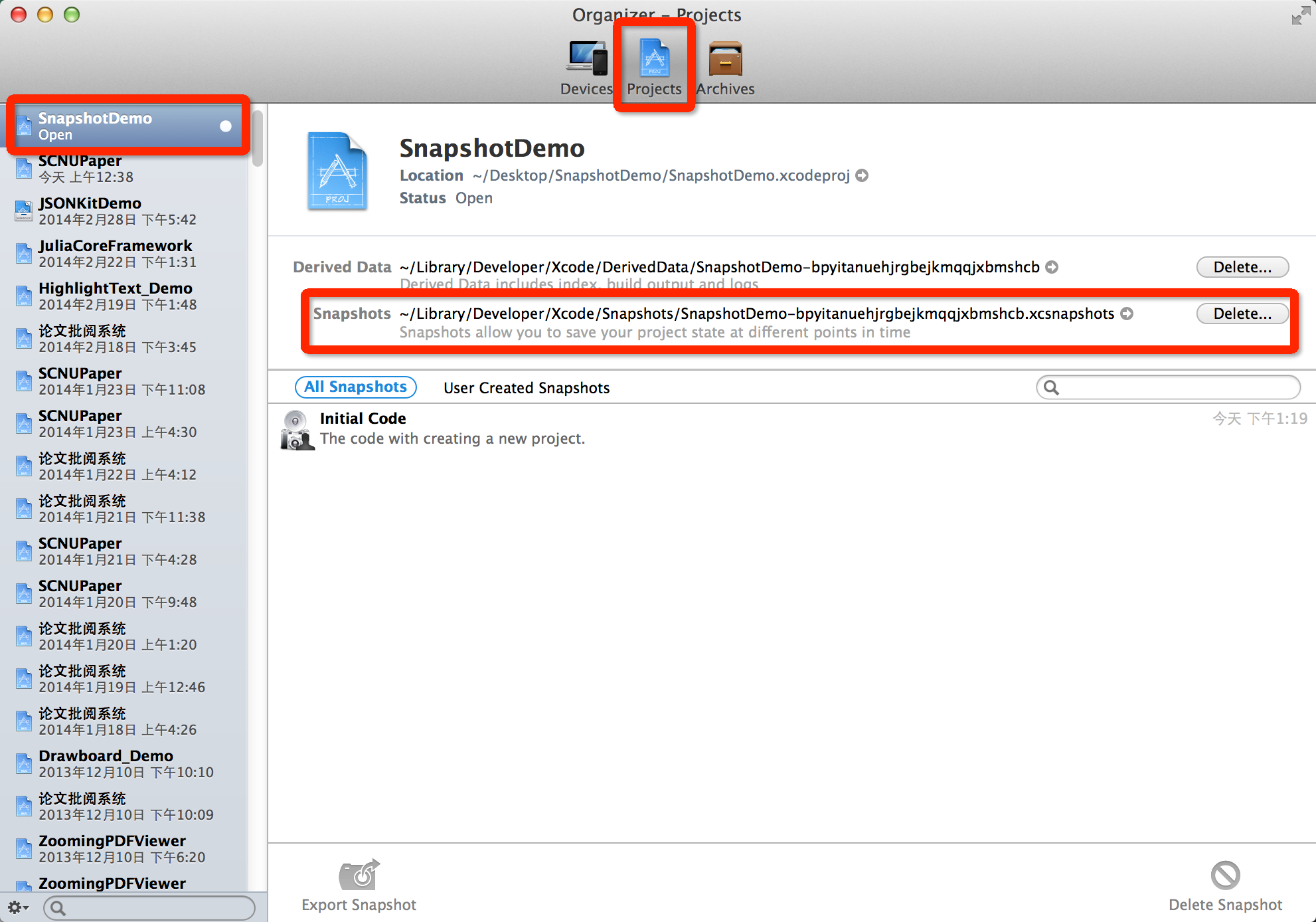
Task: Open the Archives section icon
Action: pos(725,58)
